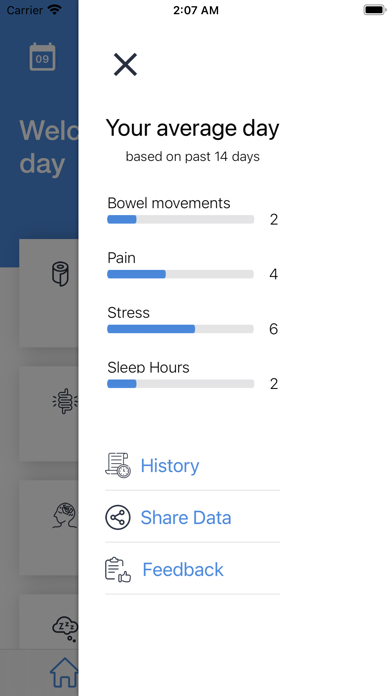Screen dimensions: 392x696
Task: Open the calendar icon showing 09
Action: [43, 57]
